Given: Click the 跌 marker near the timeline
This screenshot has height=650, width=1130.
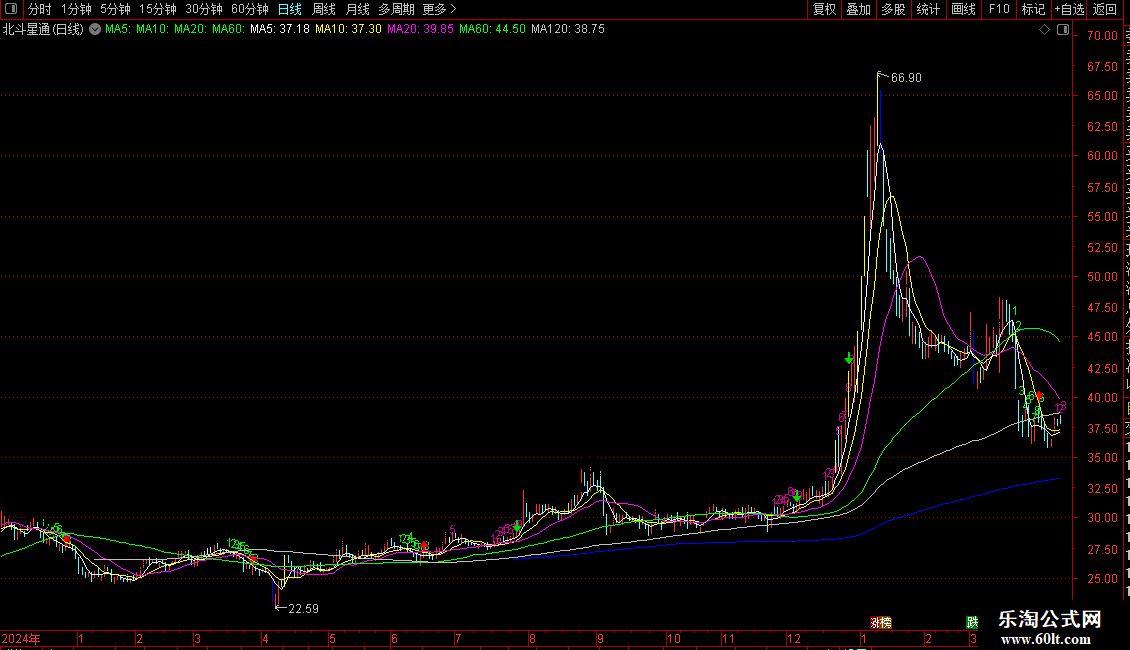Looking at the screenshot, I should [x=972, y=623].
